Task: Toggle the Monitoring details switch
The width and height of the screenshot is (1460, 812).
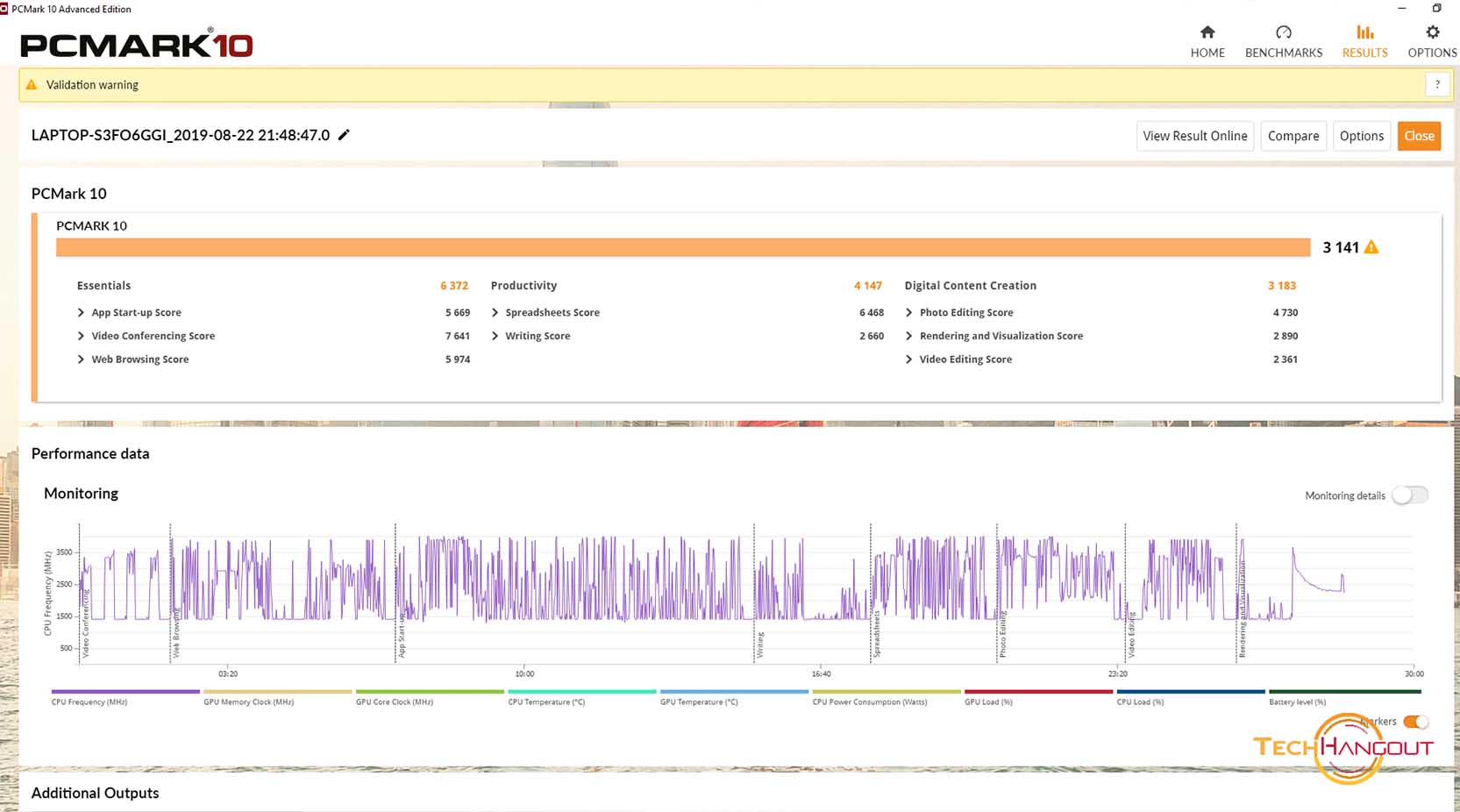Action: click(1410, 495)
